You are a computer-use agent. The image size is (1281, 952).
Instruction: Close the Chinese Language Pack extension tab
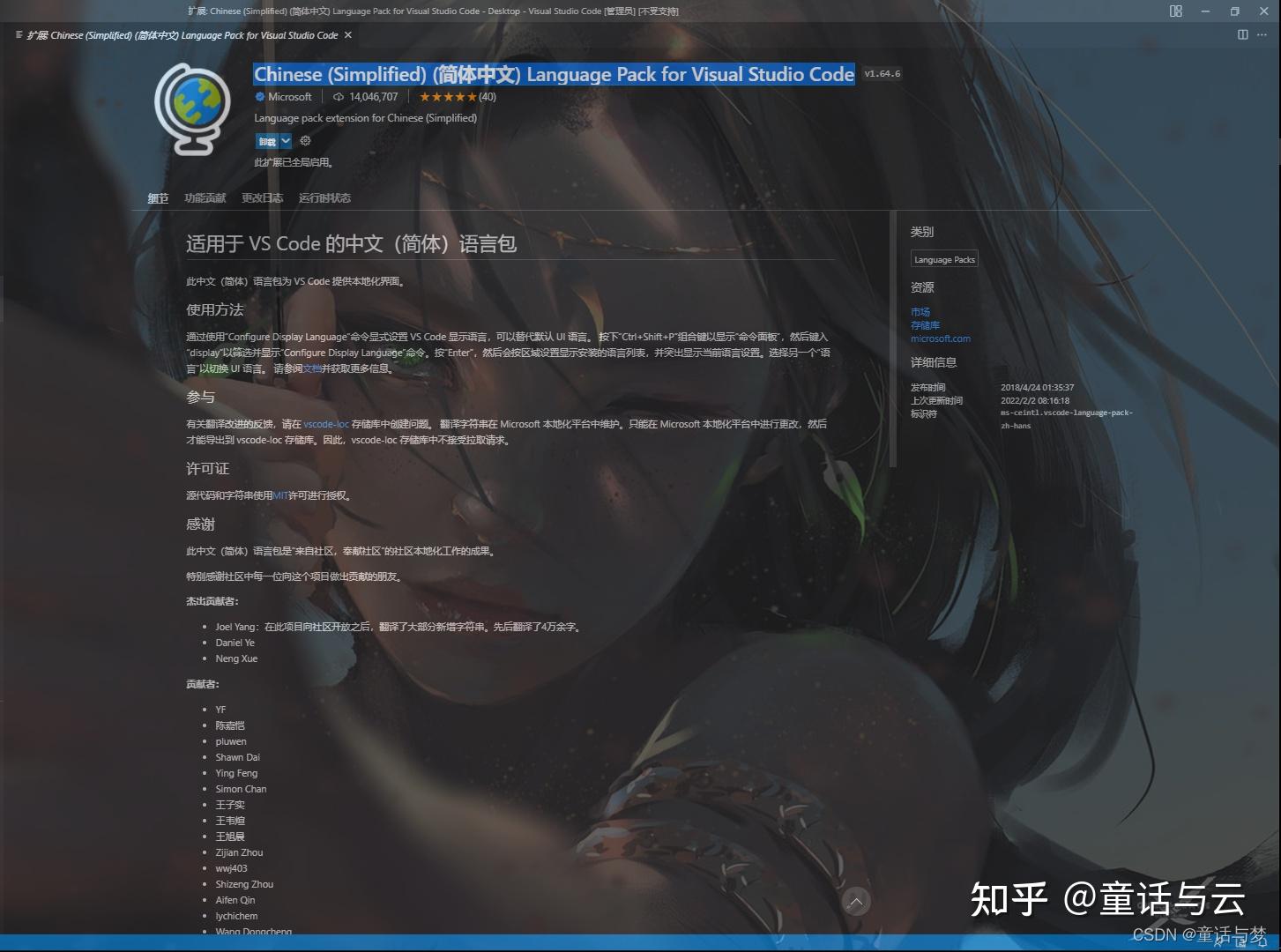pyautogui.click(x=346, y=35)
